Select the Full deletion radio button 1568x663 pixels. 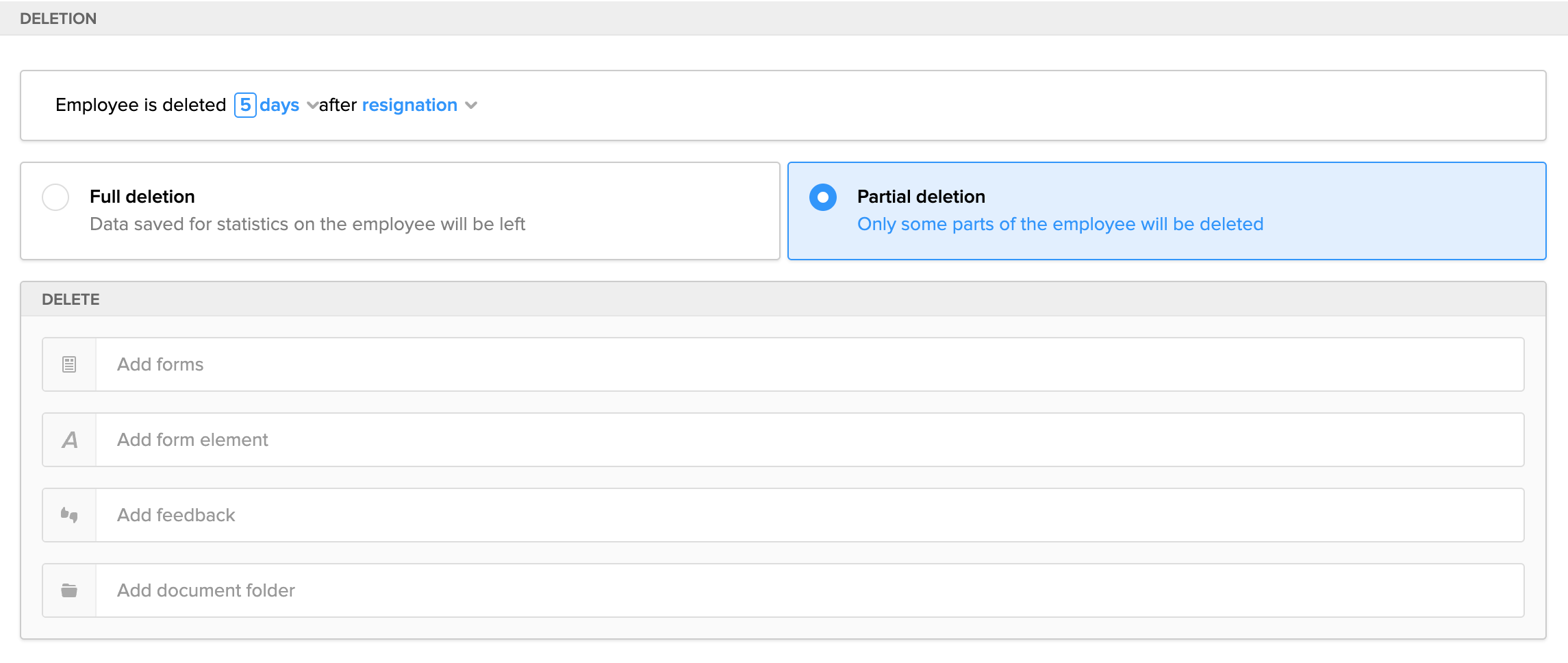point(55,197)
